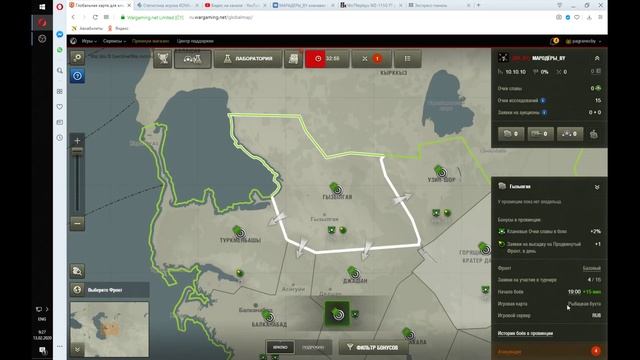Open the building icon toolbar button
The height and width of the screenshot is (360, 640).
(293, 59)
